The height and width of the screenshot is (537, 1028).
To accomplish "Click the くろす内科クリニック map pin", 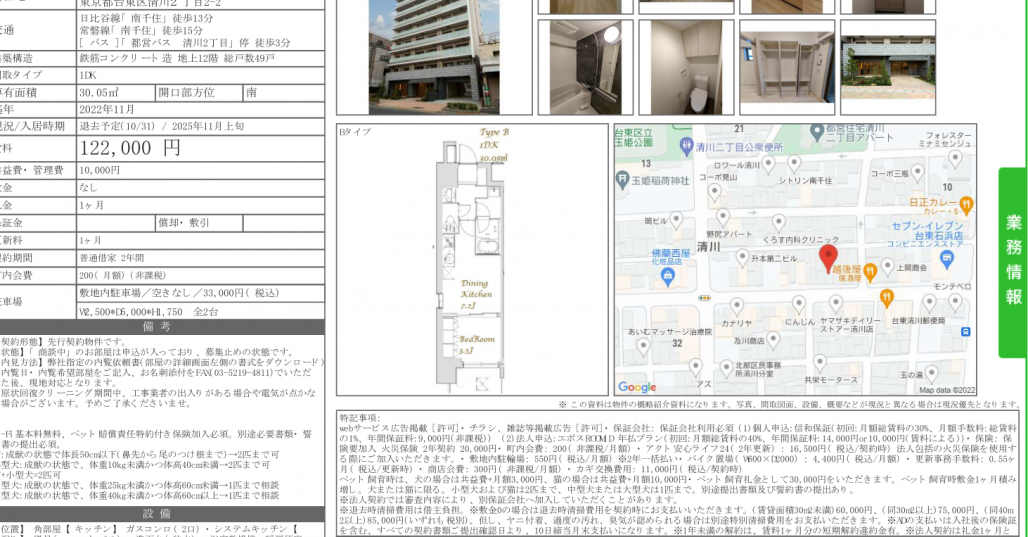I will (777, 220).
